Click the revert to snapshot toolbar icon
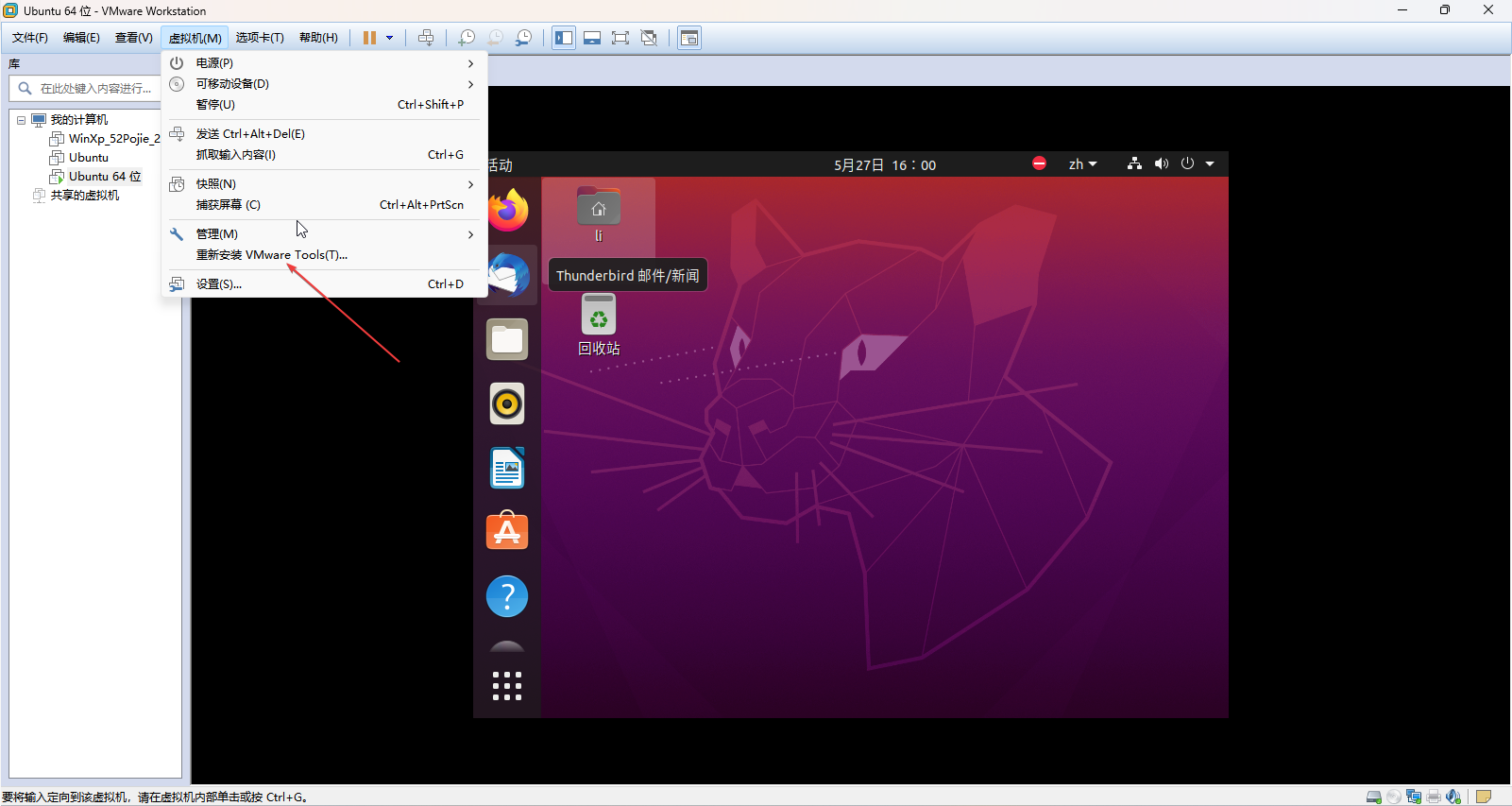The height and width of the screenshot is (806, 1512). (x=495, y=38)
